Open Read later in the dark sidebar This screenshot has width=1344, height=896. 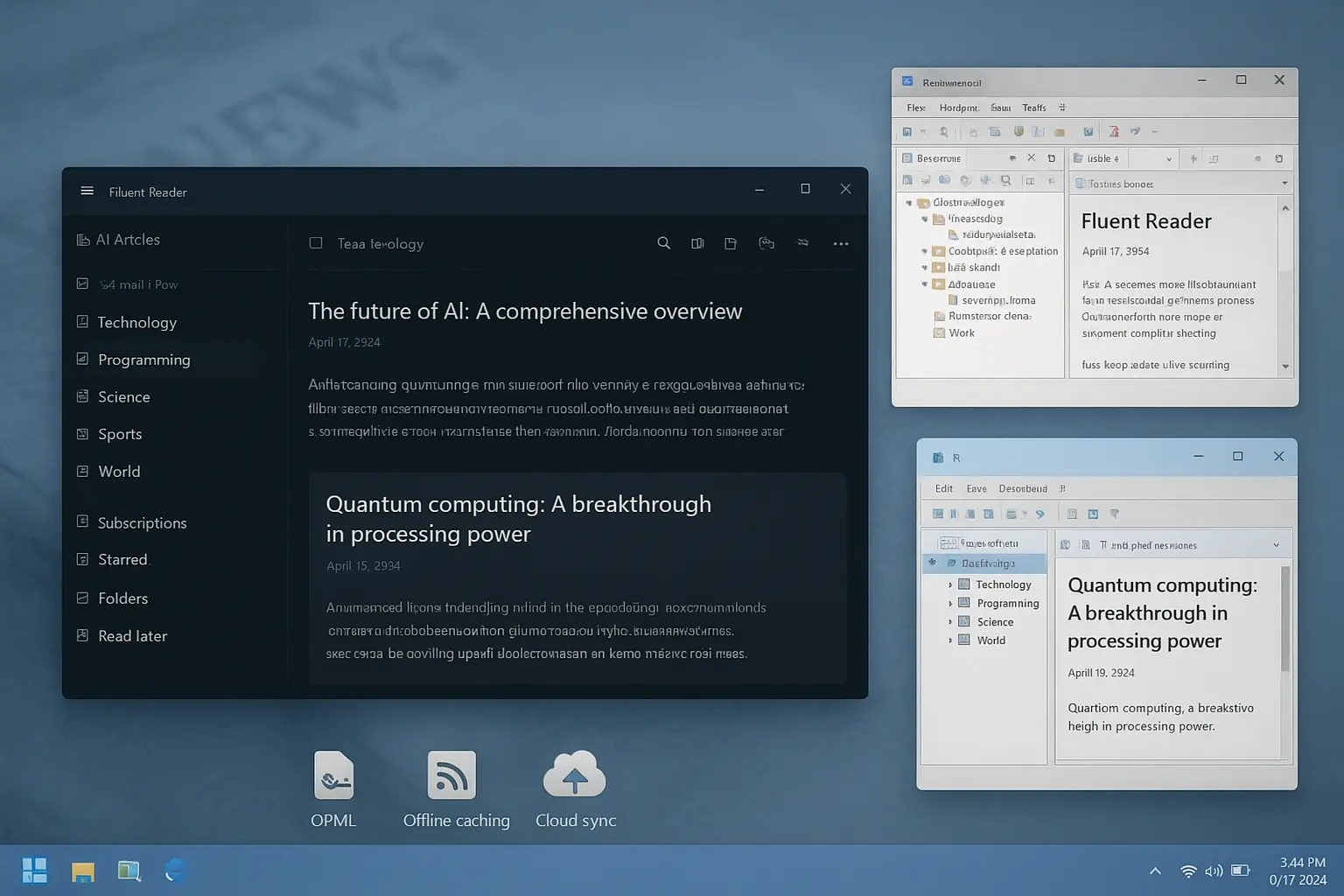click(x=133, y=636)
